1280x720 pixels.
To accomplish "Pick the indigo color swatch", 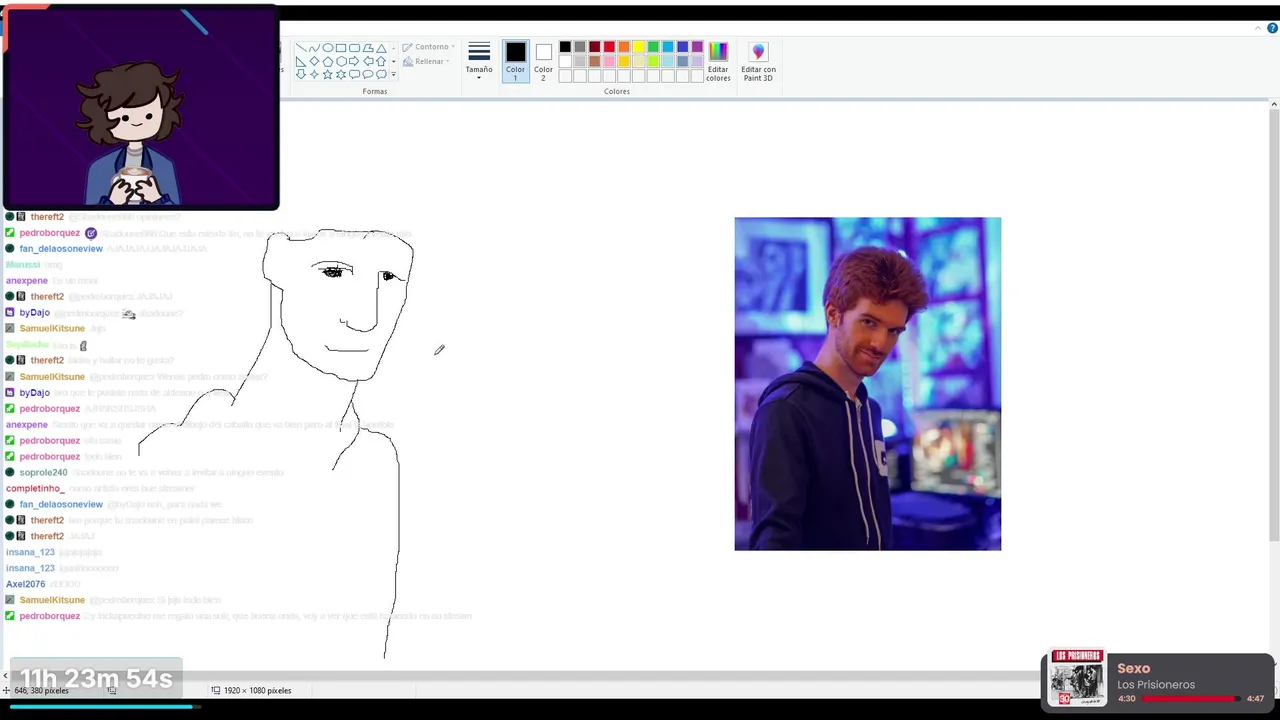I will [683, 47].
